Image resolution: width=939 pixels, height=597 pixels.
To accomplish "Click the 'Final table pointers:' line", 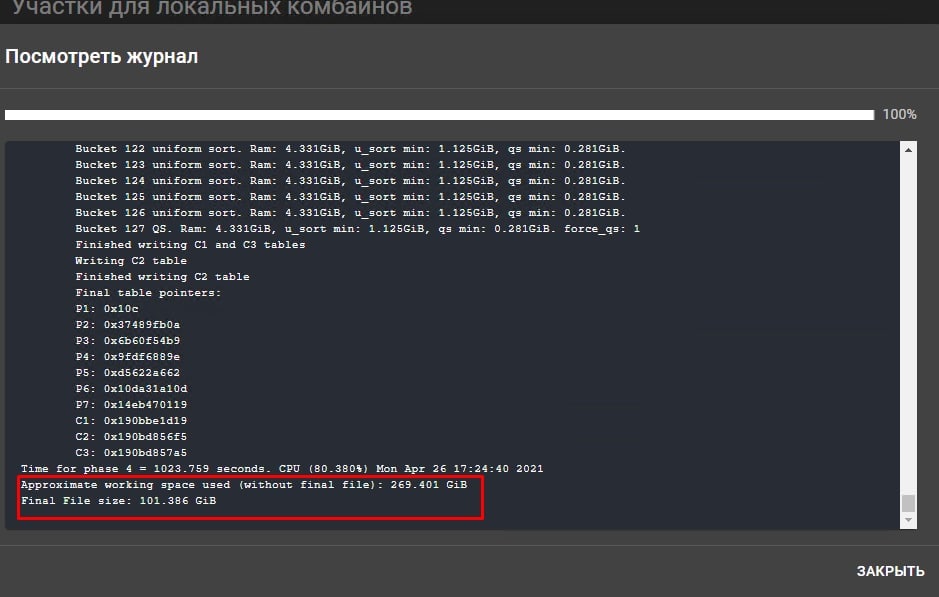I will coord(148,293).
